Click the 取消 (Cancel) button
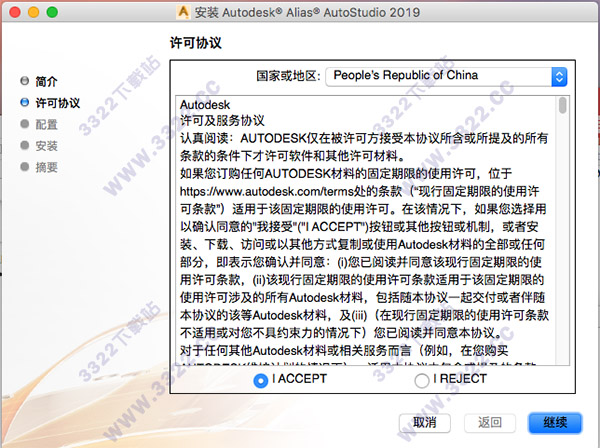Screen dimensions: 600x448 pos(424,423)
